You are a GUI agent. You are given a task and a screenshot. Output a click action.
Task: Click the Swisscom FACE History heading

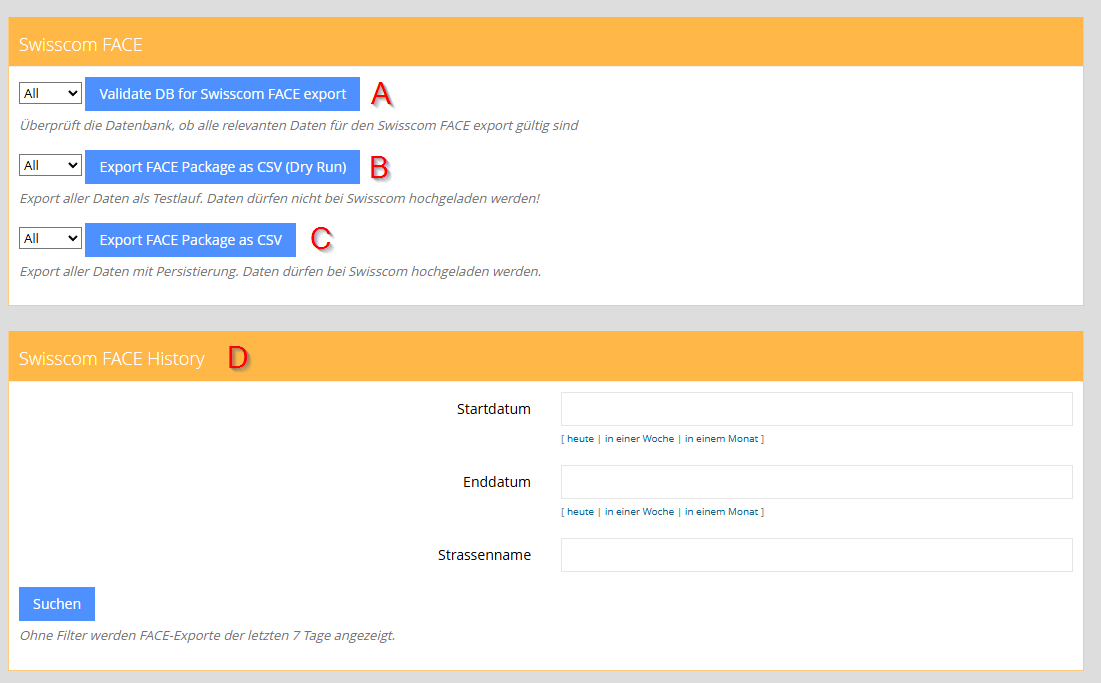(112, 359)
